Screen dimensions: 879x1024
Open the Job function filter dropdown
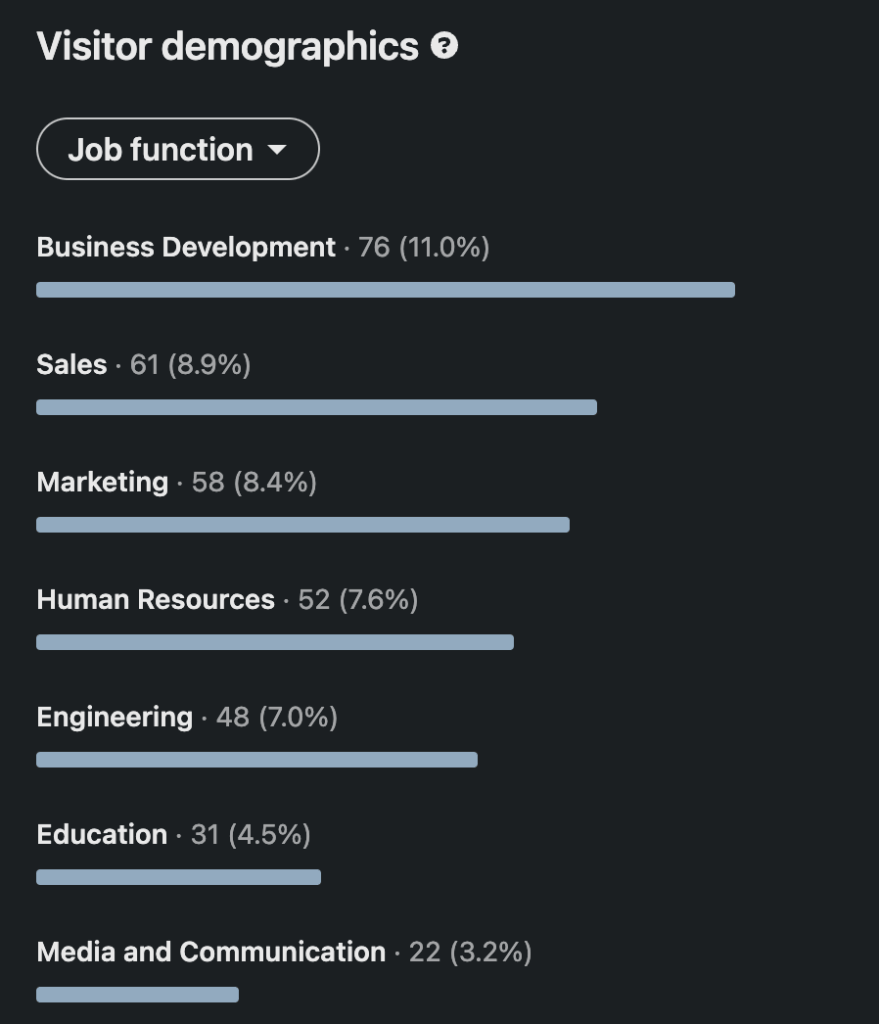pyautogui.click(x=178, y=148)
